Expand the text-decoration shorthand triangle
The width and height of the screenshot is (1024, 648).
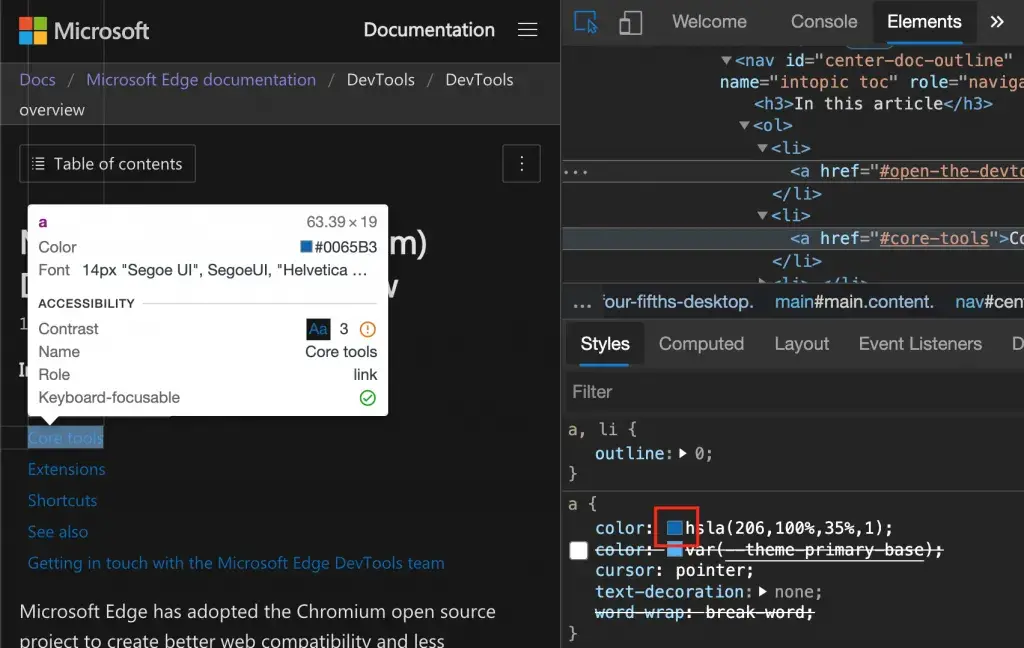[x=762, y=592]
